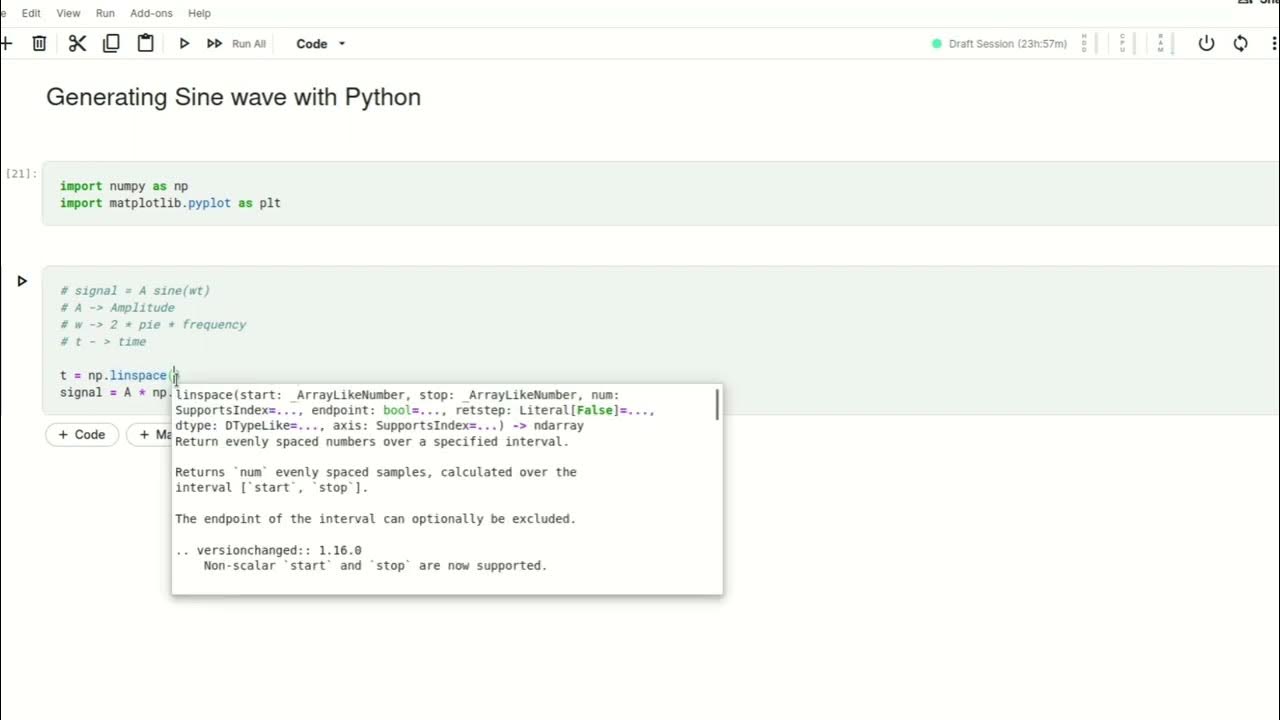This screenshot has width=1280, height=720.
Task: Click the Run All text button
Action: tap(249, 44)
